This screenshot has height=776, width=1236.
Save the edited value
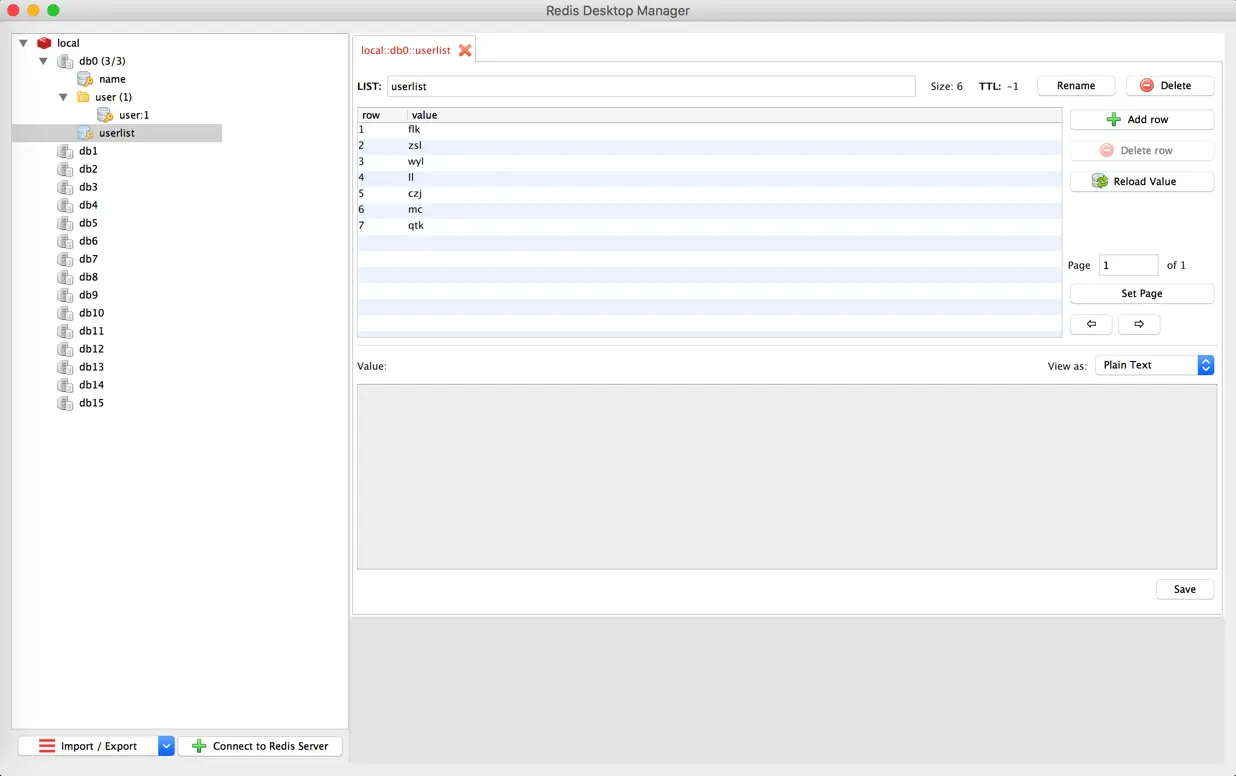coord(1185,589)
